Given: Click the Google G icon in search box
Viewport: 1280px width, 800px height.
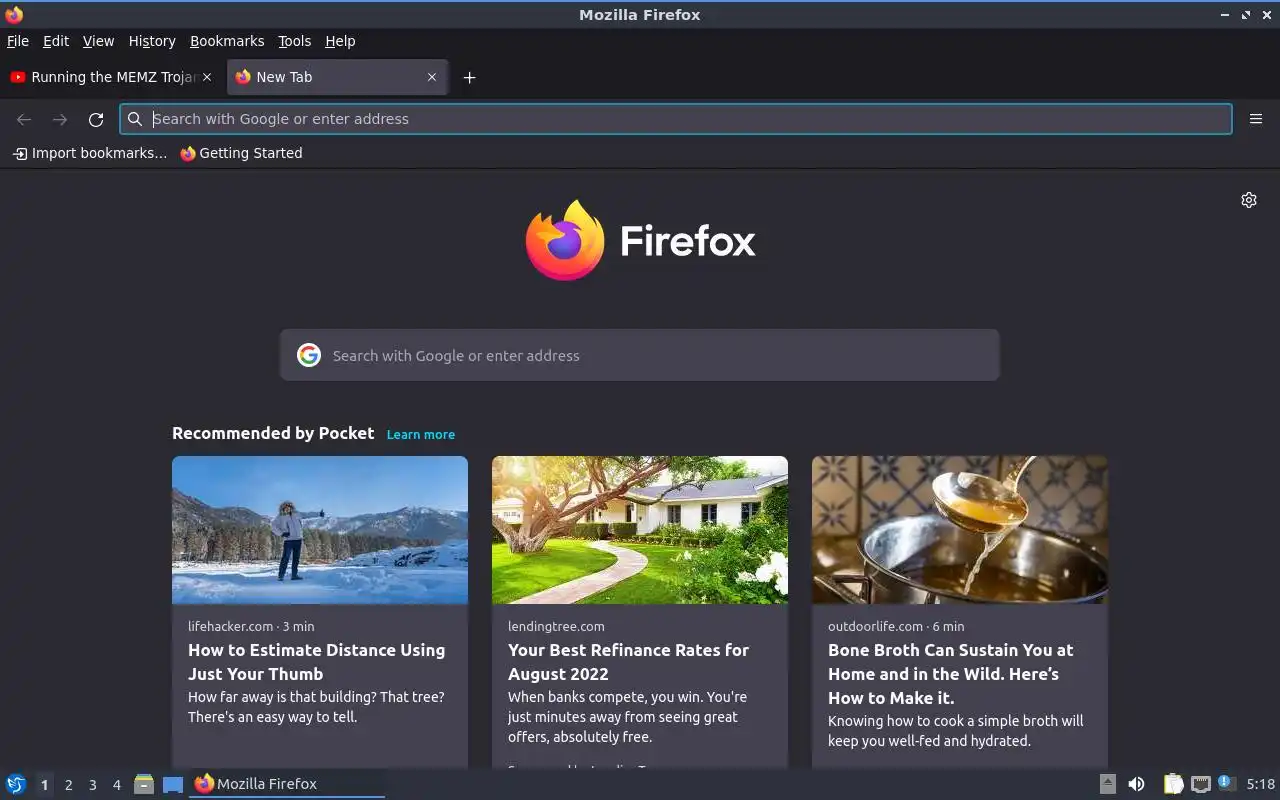Looking at the screenshot, I should click(x=309, y=355).
